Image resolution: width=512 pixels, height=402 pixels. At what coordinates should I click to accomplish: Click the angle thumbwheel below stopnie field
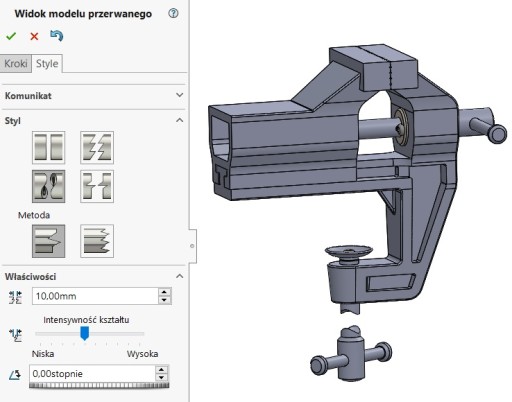[x=99, y=385]
